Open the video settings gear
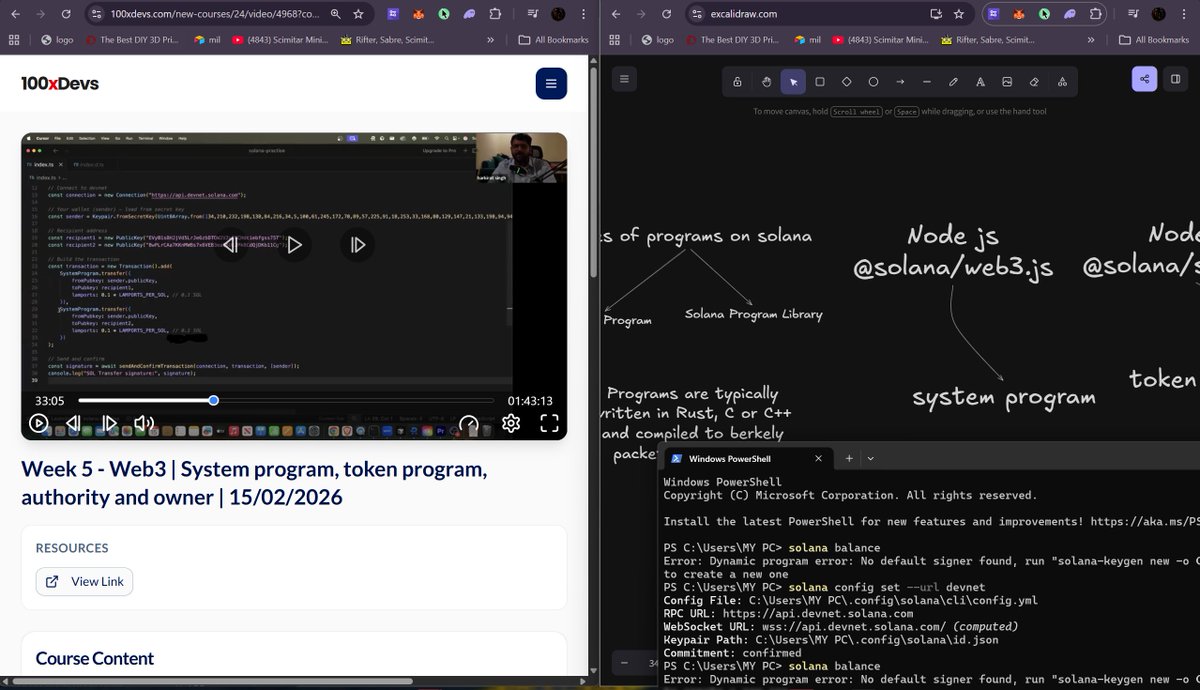This screenshot has width=1200, height=690. [510, 423]
